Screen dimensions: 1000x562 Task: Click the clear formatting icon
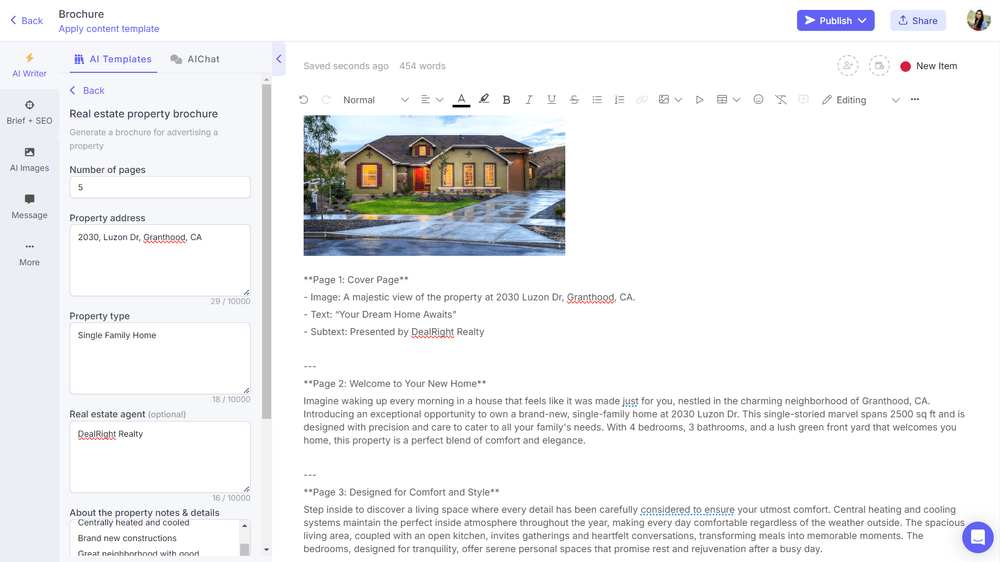point(781,100)
